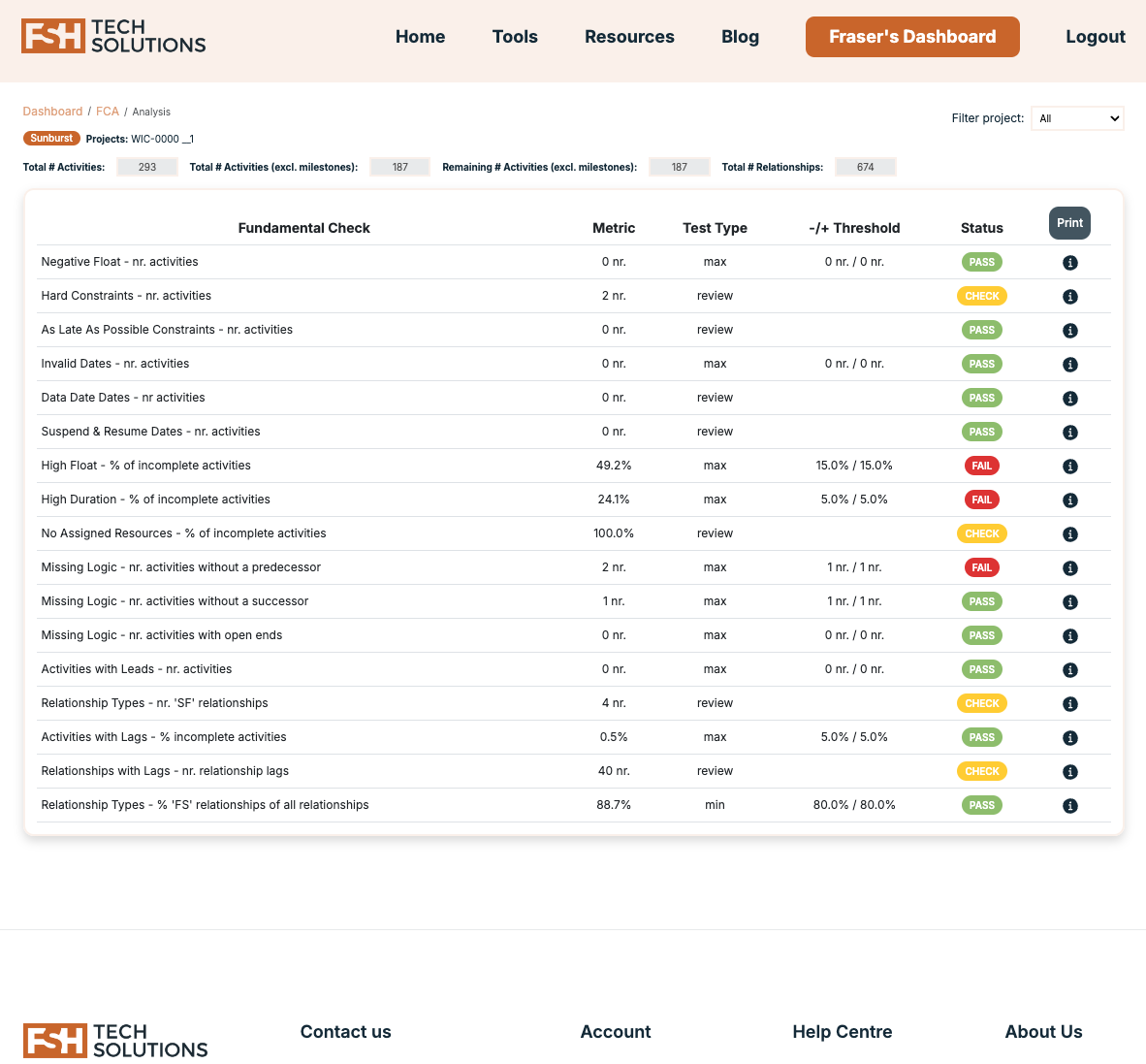This screenshot has height=1064, width=1146.
Task: Open the Filter project dropdown
Action: coord(1077,118)
